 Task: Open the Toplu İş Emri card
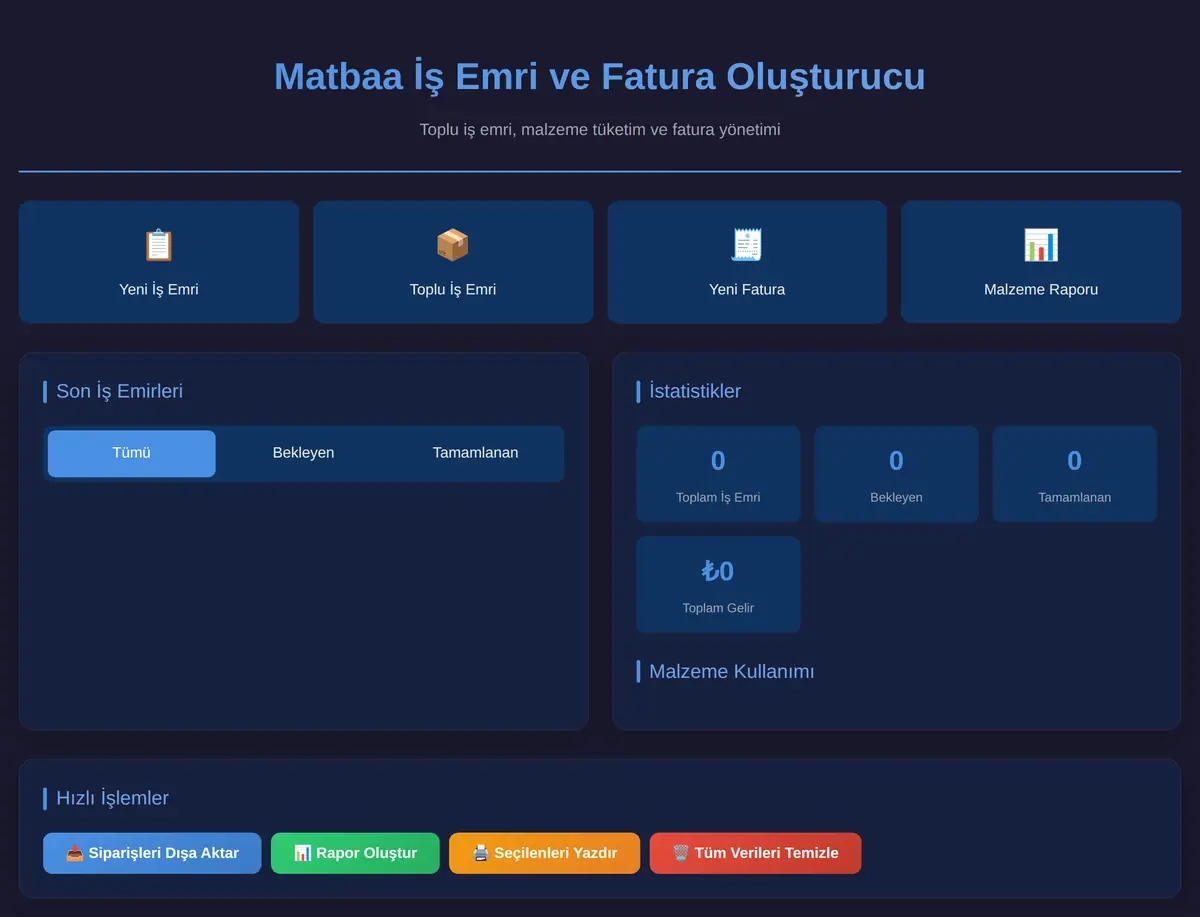[453, 262]
